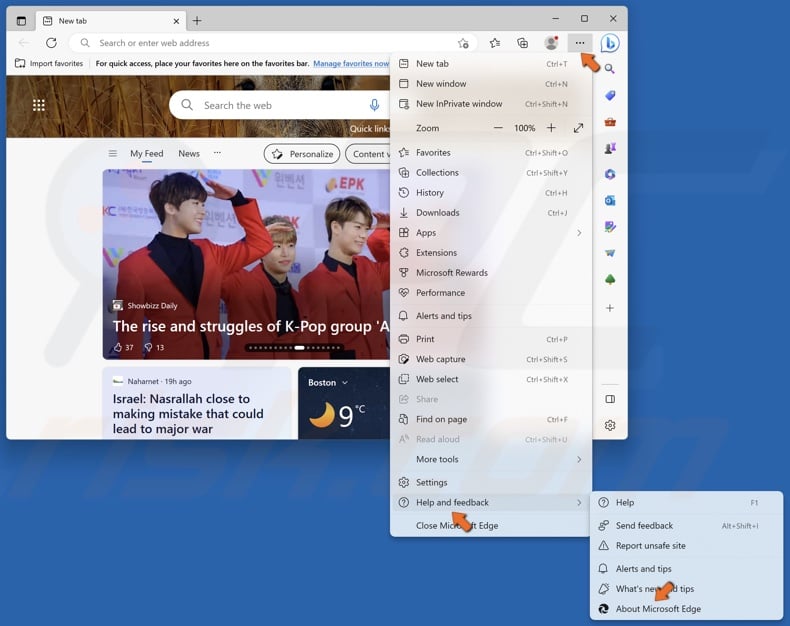Expand the More tools submenu

click(x=491, y=459)
